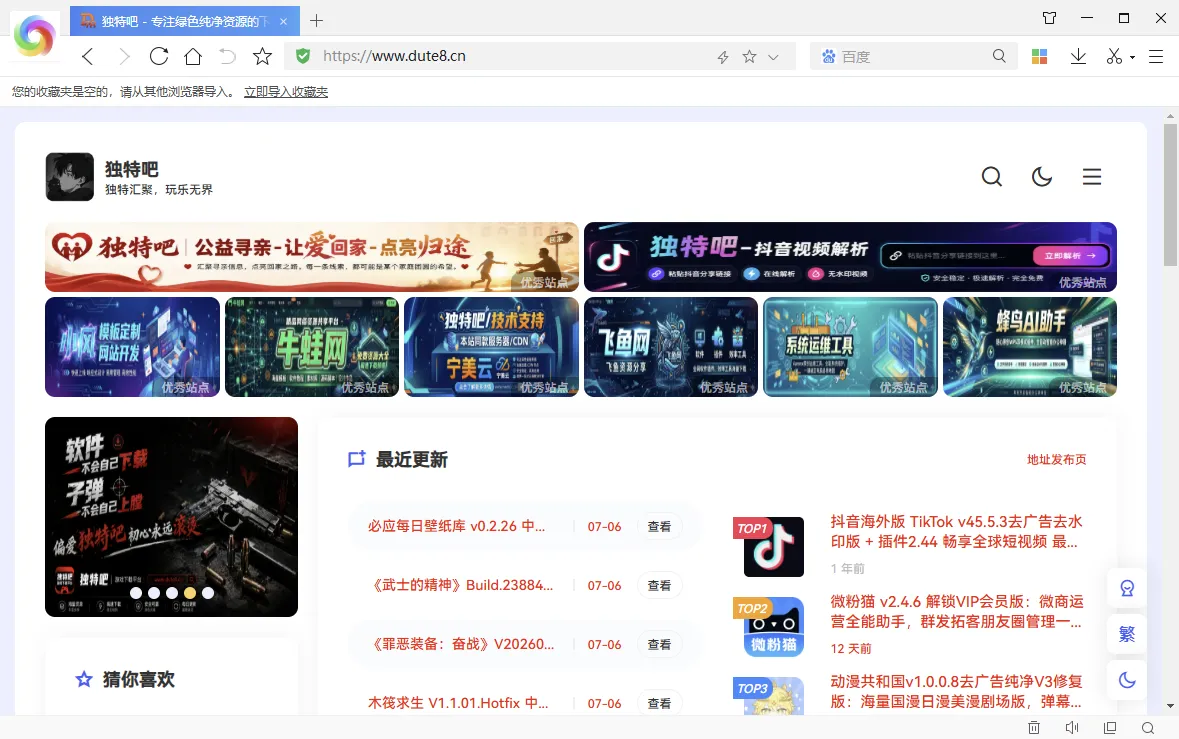This screenshot has width=1179, height=739.
Task: Open site search magnifier in header
Action: [x=992, y=177]
